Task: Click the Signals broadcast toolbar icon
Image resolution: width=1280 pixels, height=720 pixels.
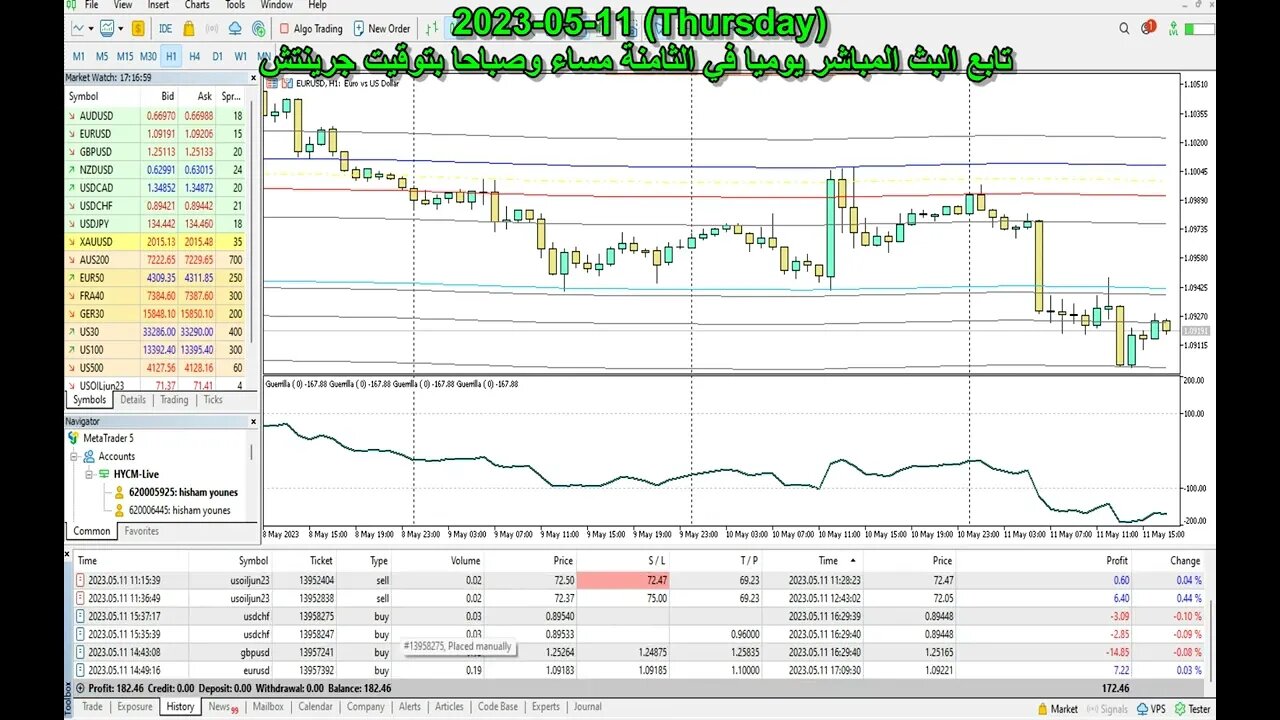Action: click(x=212, y=29)
